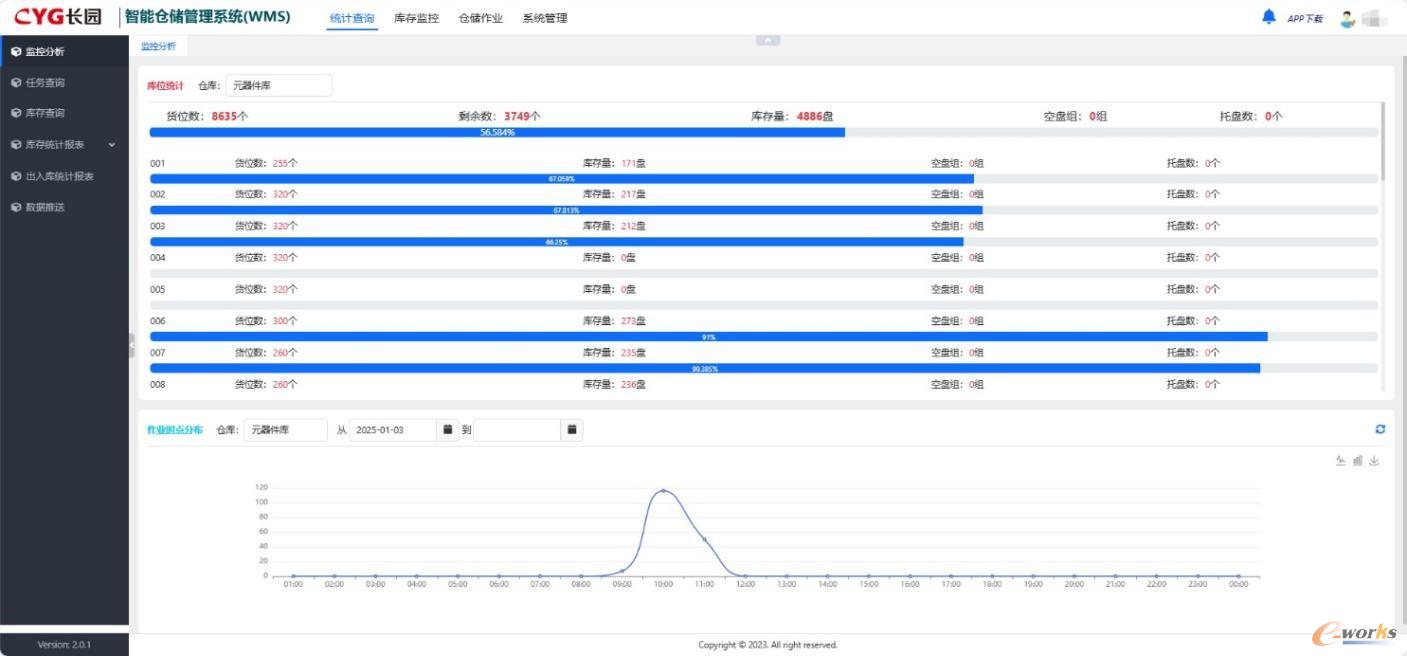Open 出入库统计报表 in sidebar
Viewport: 1407px width, 656px height.
tap(64, 176)
